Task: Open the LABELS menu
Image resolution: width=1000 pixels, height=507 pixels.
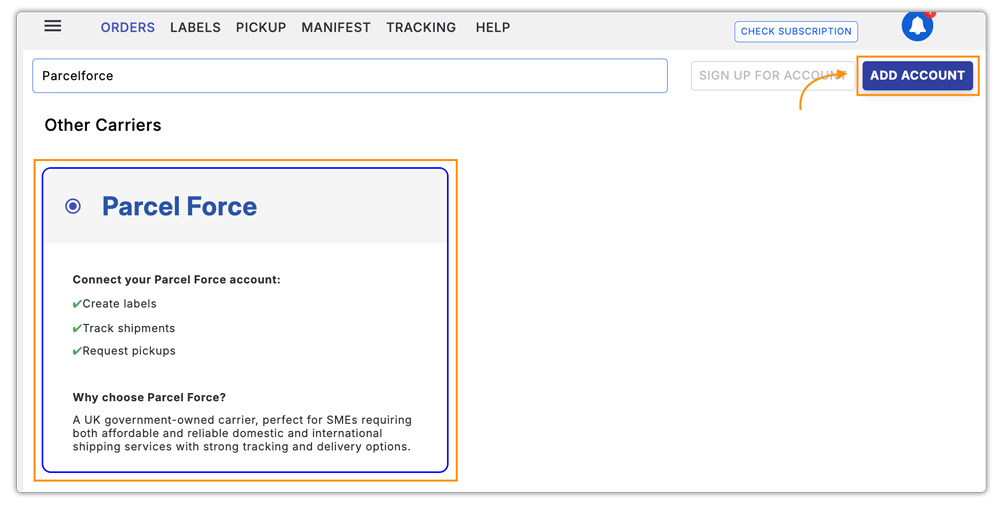Action: (x=195, y=28)
